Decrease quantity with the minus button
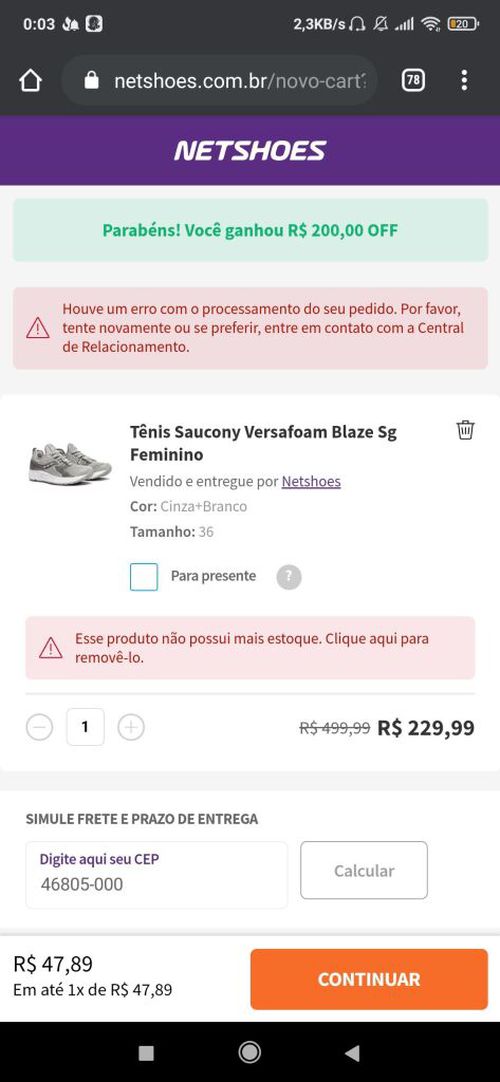Screen dimensions: 500x1082 (x=39, y=727)
